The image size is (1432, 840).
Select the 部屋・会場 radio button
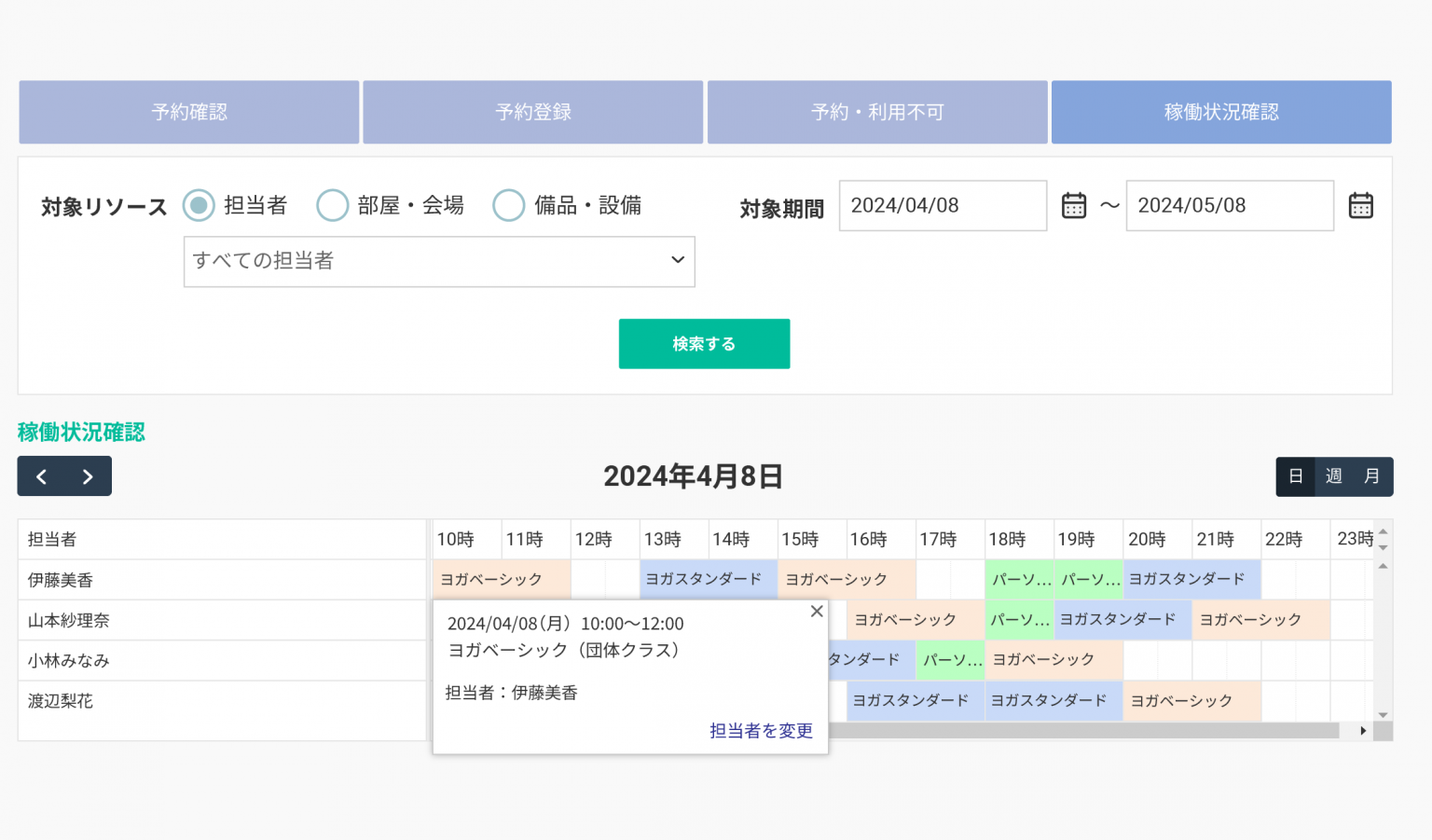[x=332, y=205]
